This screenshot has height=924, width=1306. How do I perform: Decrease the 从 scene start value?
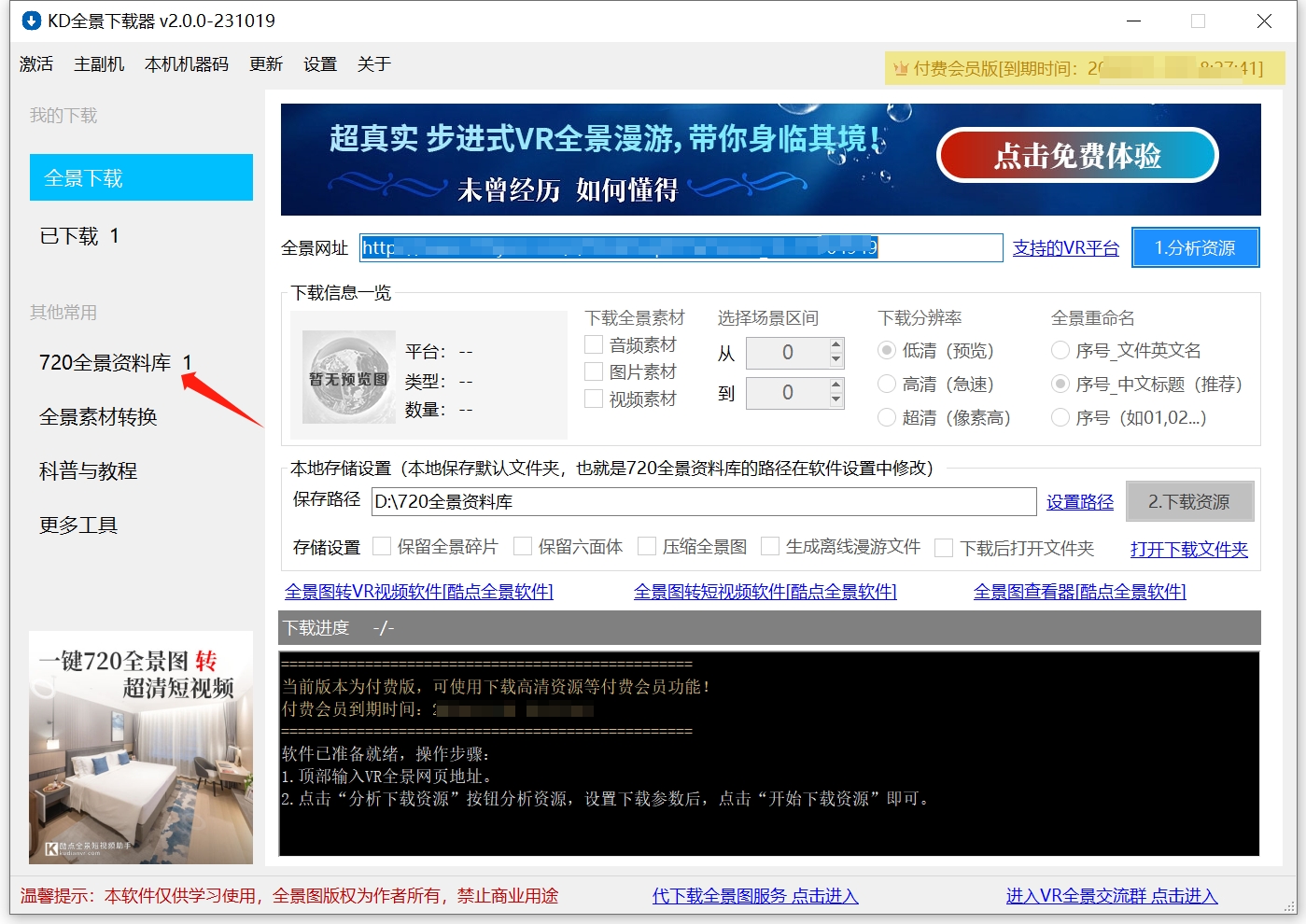(x=836, y=359)
